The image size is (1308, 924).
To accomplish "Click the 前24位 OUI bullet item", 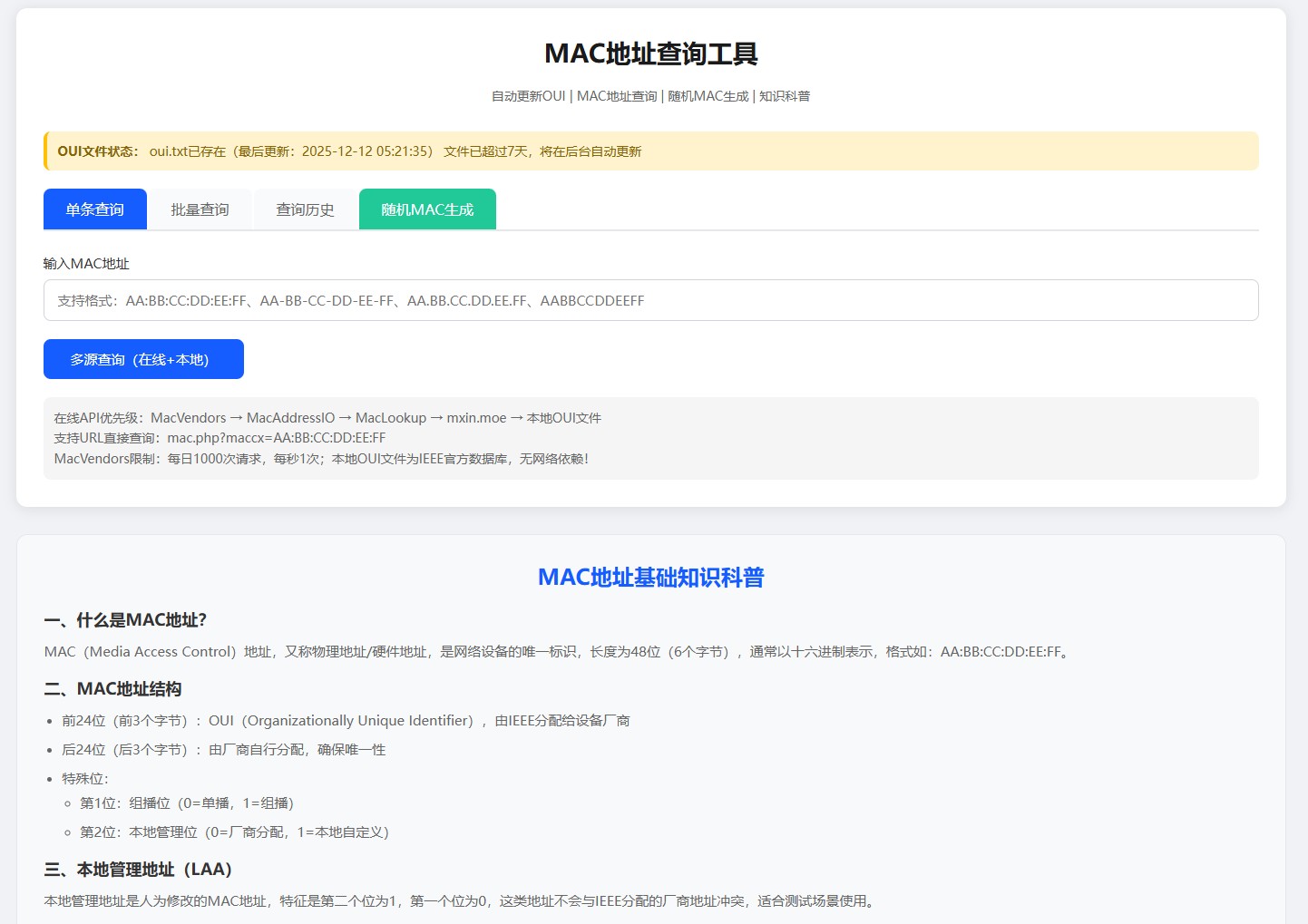I will 346,721.
